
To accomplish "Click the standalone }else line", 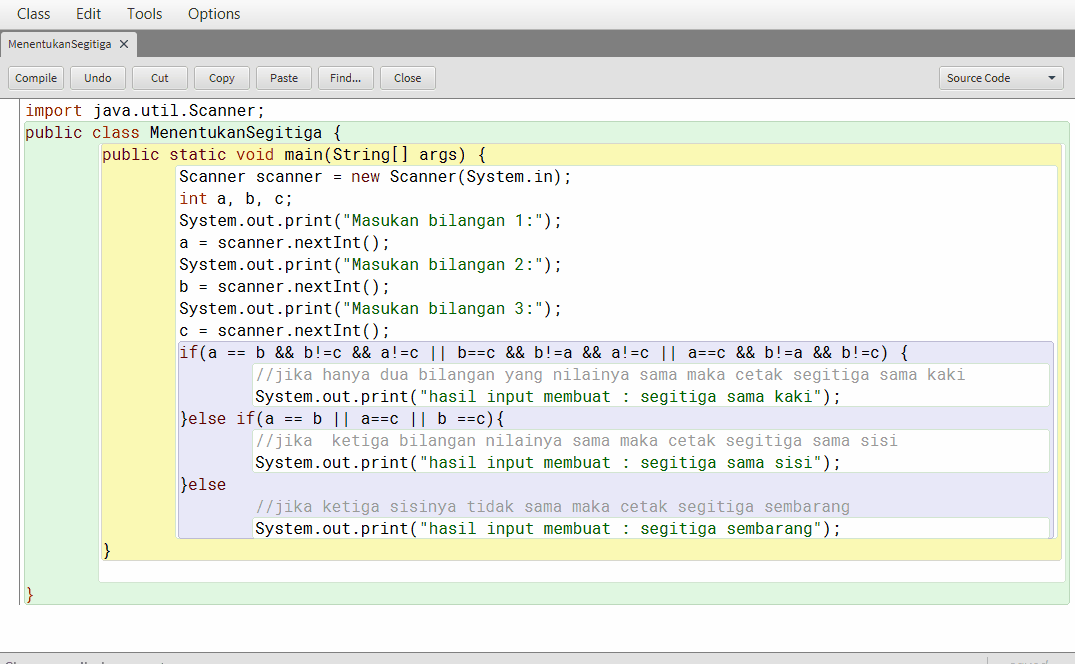I will point(203,484).
